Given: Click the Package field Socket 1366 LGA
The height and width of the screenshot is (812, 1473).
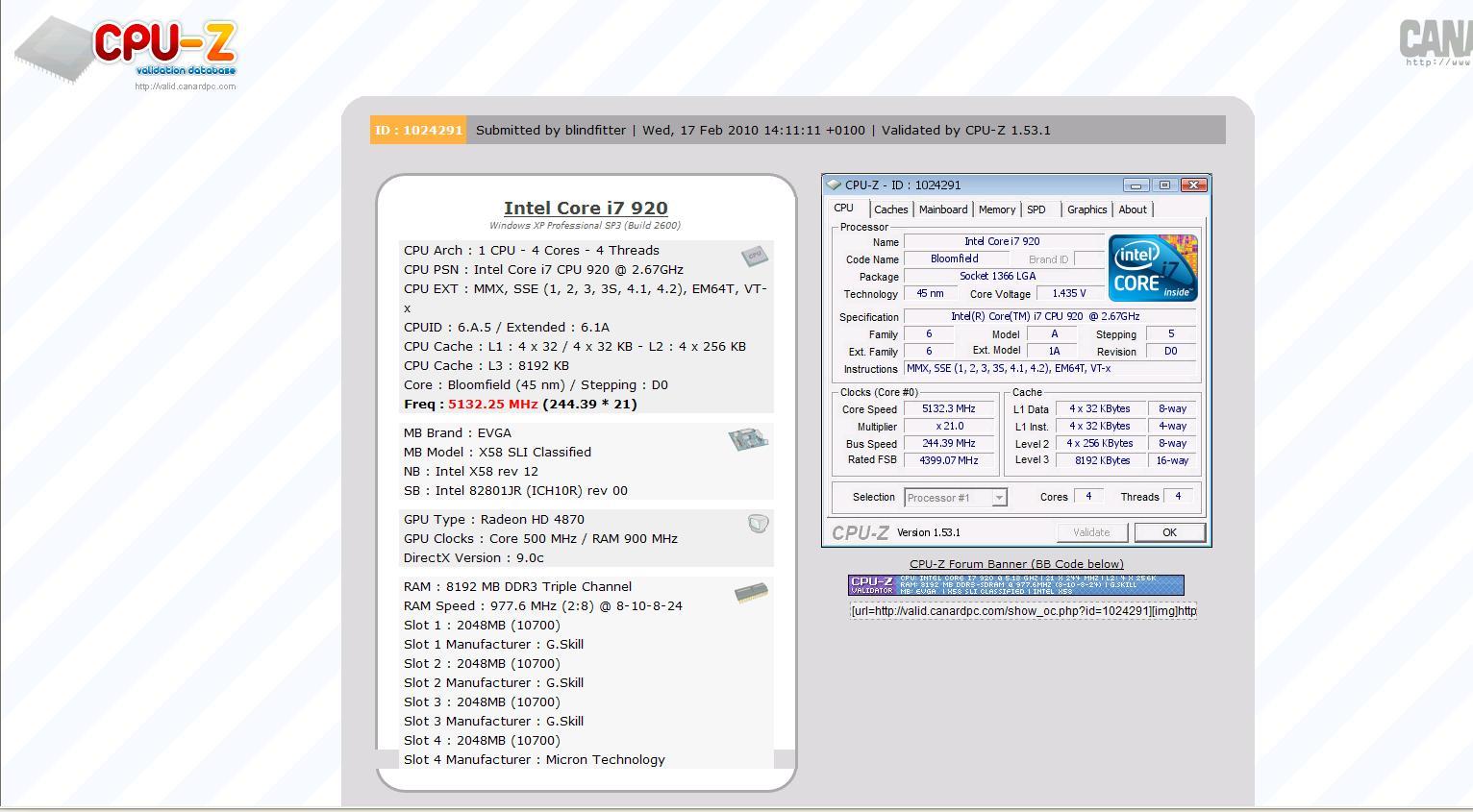Looking at the screenshot, I should (1004, 277).
